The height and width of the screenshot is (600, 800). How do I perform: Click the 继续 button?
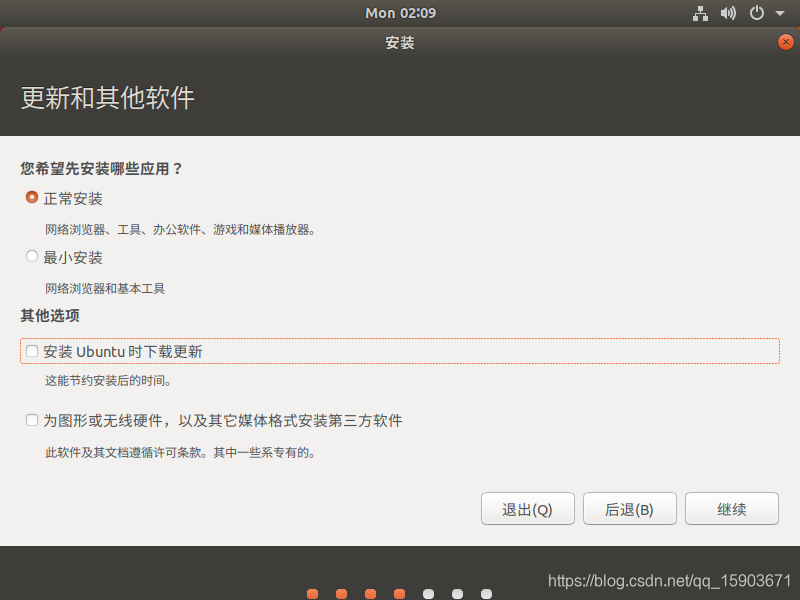(x=732, y=509)
